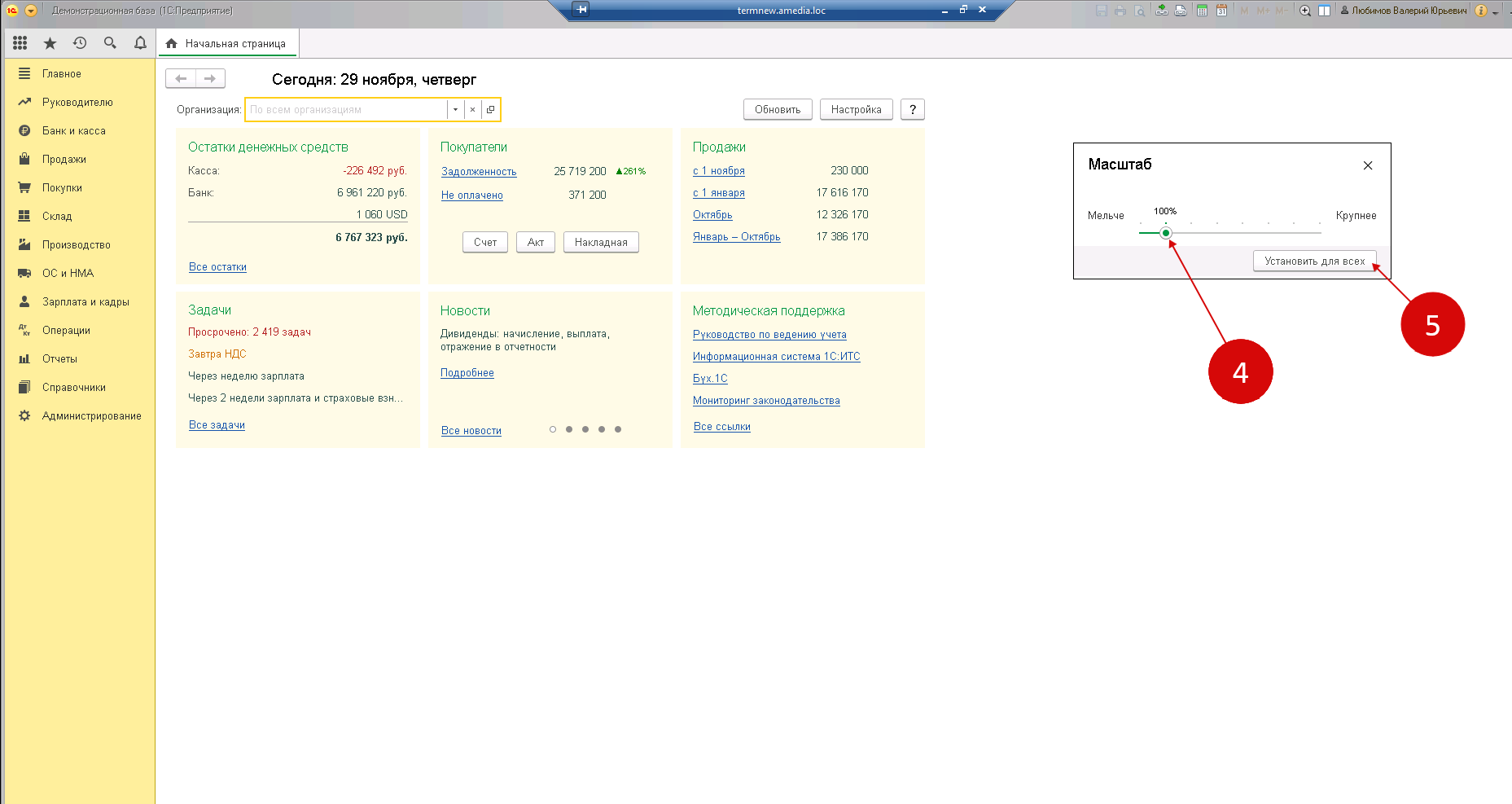
Task: Open the Покупки section
Action: (79, 187)
